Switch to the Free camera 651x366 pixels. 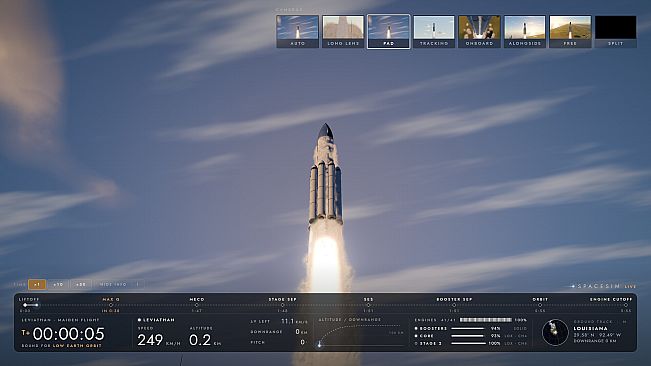pos(570,31)
